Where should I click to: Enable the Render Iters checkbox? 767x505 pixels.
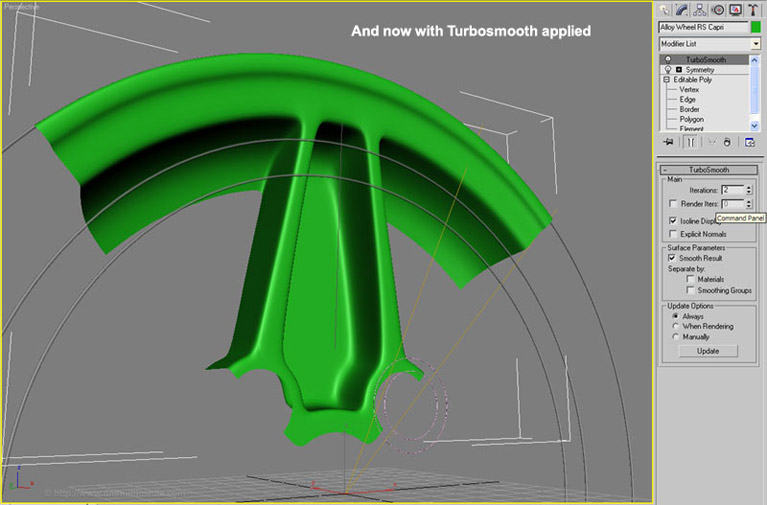point(673,203)
